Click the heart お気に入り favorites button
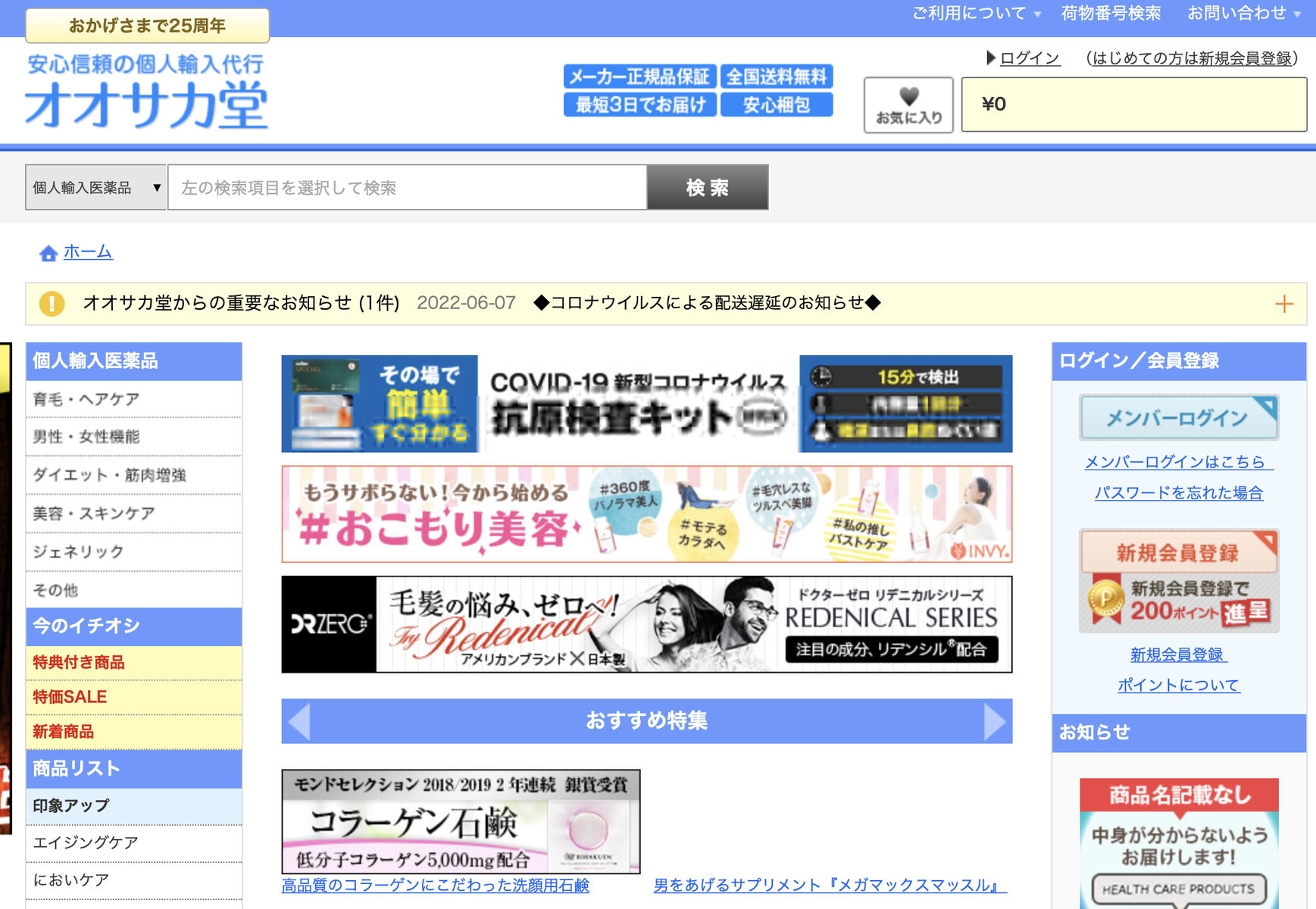1316x909 pixels. point(908,105)
